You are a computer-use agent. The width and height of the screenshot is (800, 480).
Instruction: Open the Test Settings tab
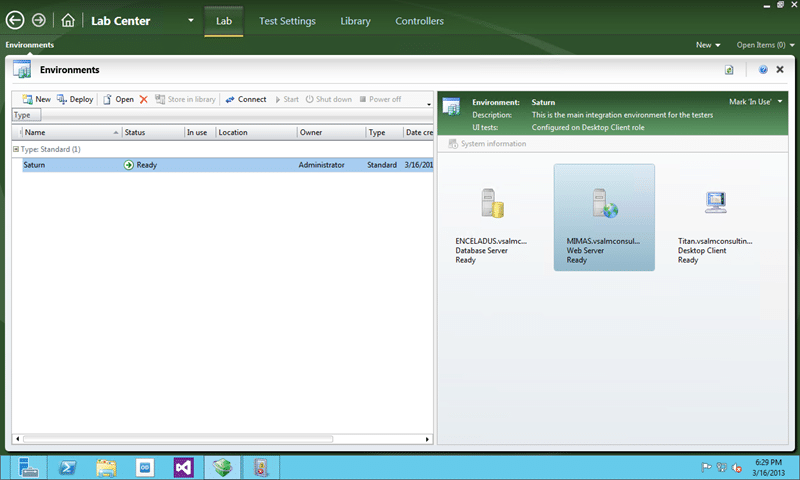287,21
